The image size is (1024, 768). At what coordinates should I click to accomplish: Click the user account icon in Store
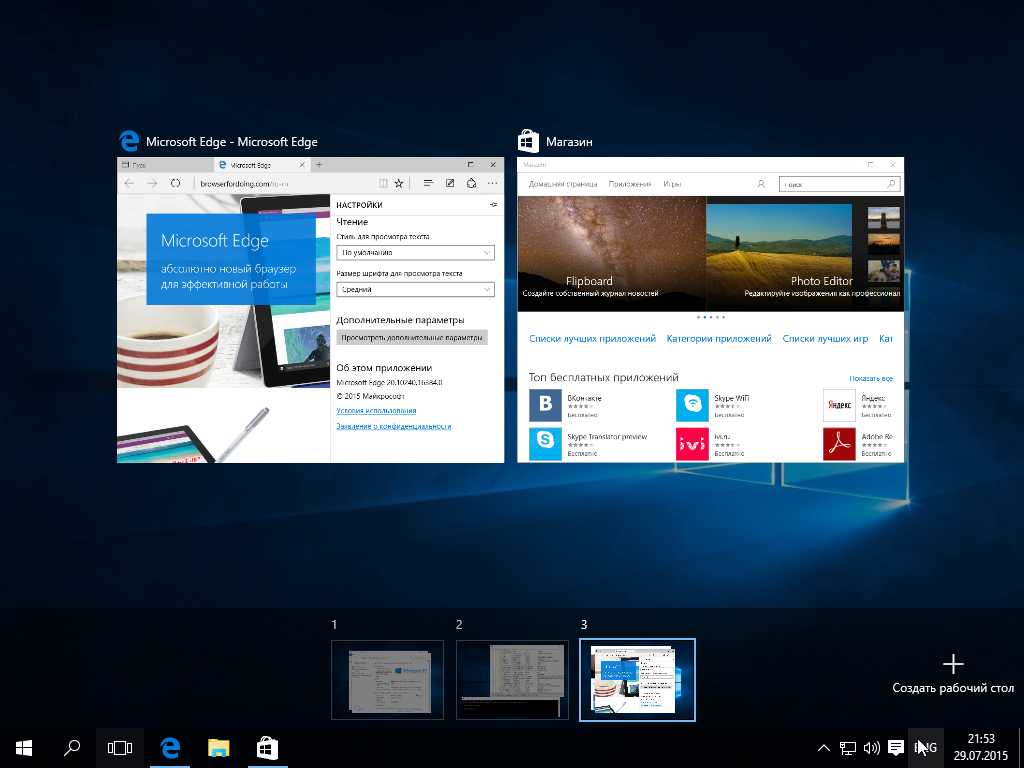[x=761, y=184]
